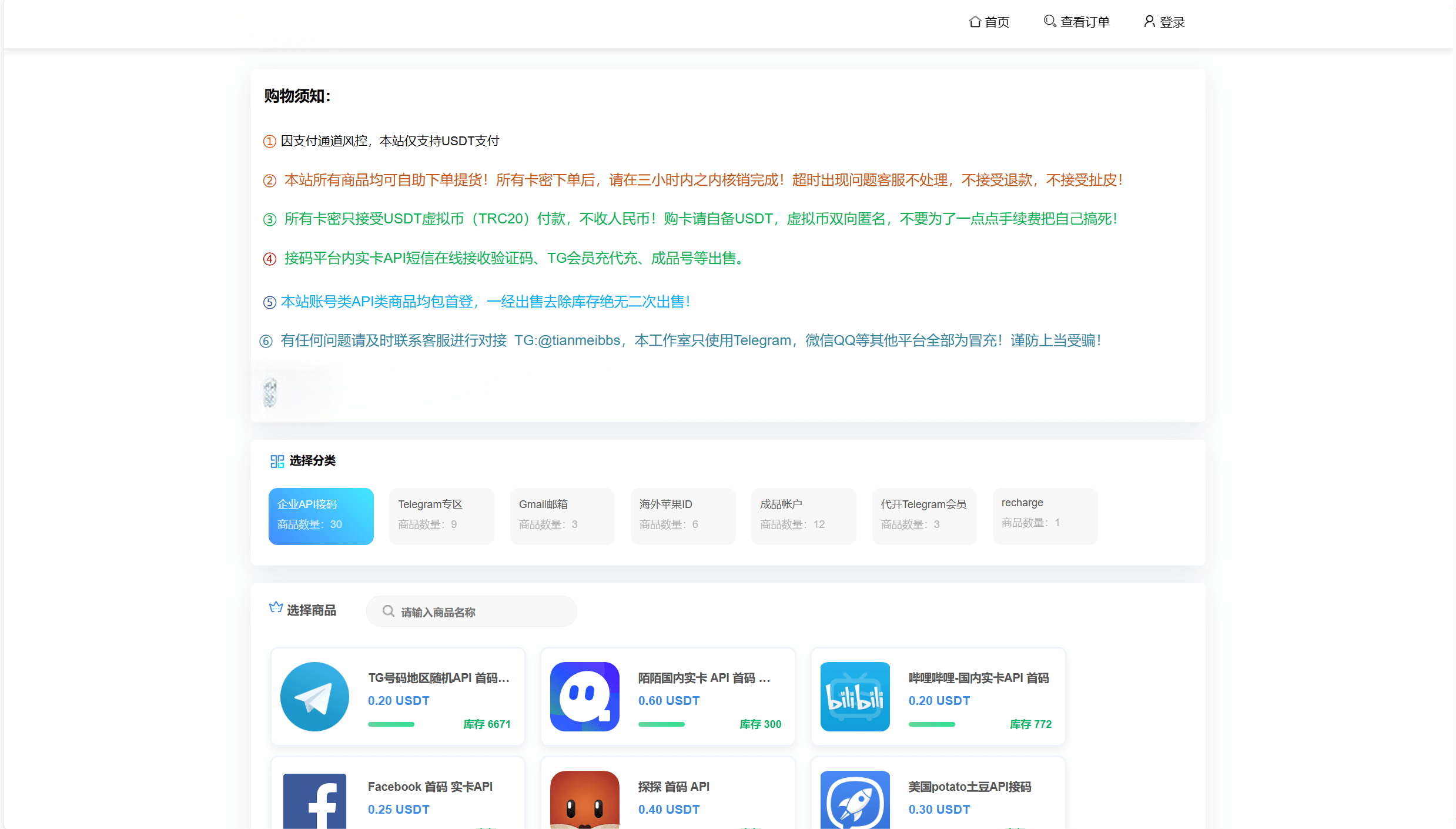Click the stock bar under TG号码地区随机API
Viewport: 1456px width, 829px height.
[391, 724]
